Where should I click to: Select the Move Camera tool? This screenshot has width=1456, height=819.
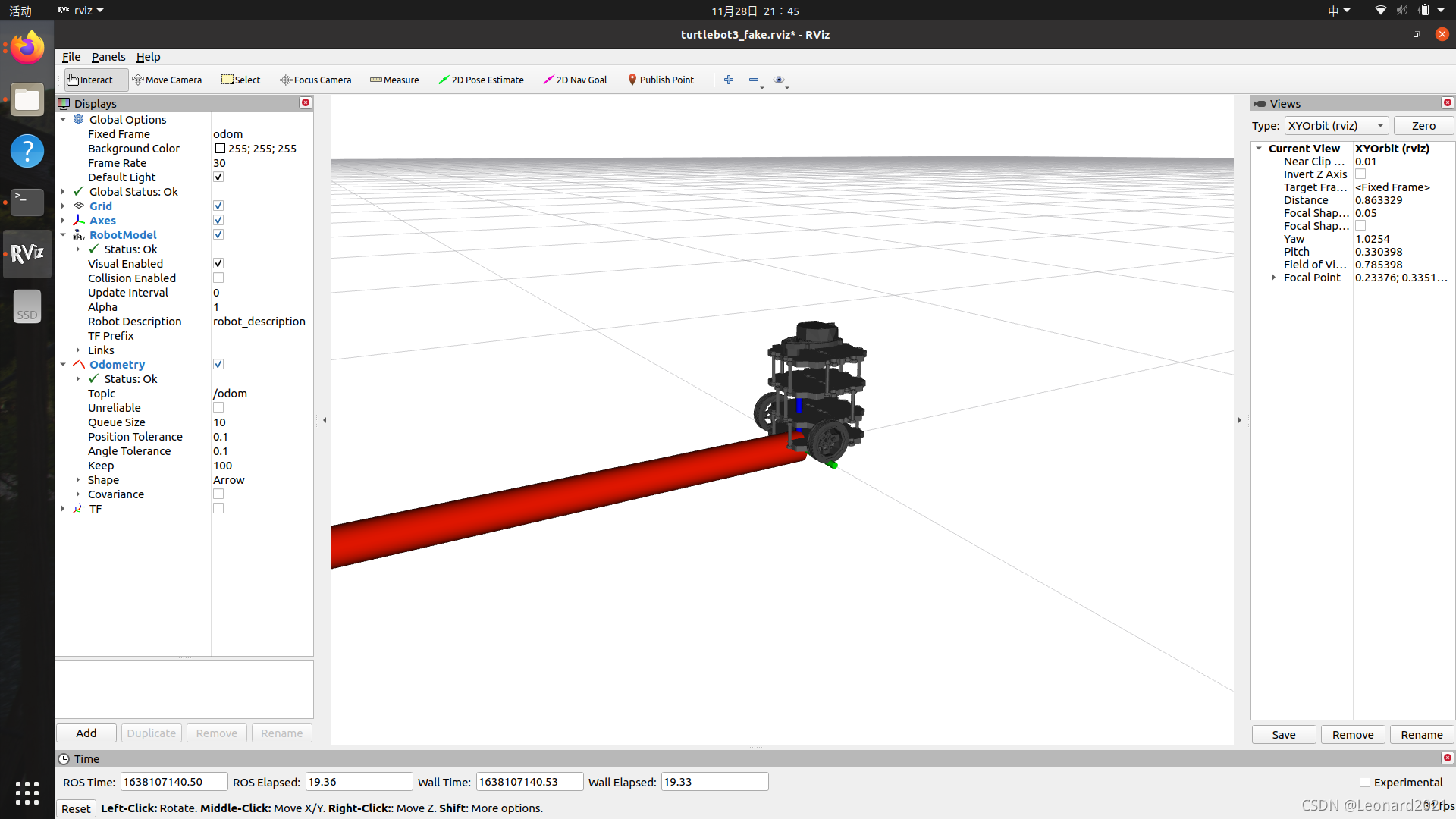(167, 80)
